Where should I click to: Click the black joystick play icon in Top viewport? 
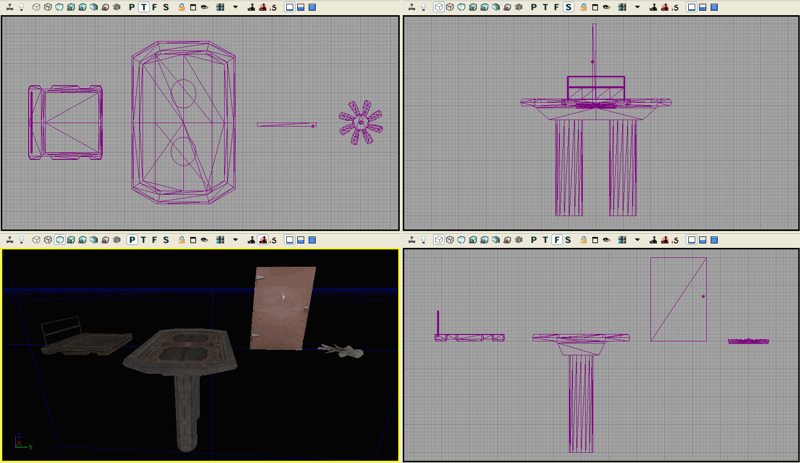pyautogui.click(x=251, y=7)
